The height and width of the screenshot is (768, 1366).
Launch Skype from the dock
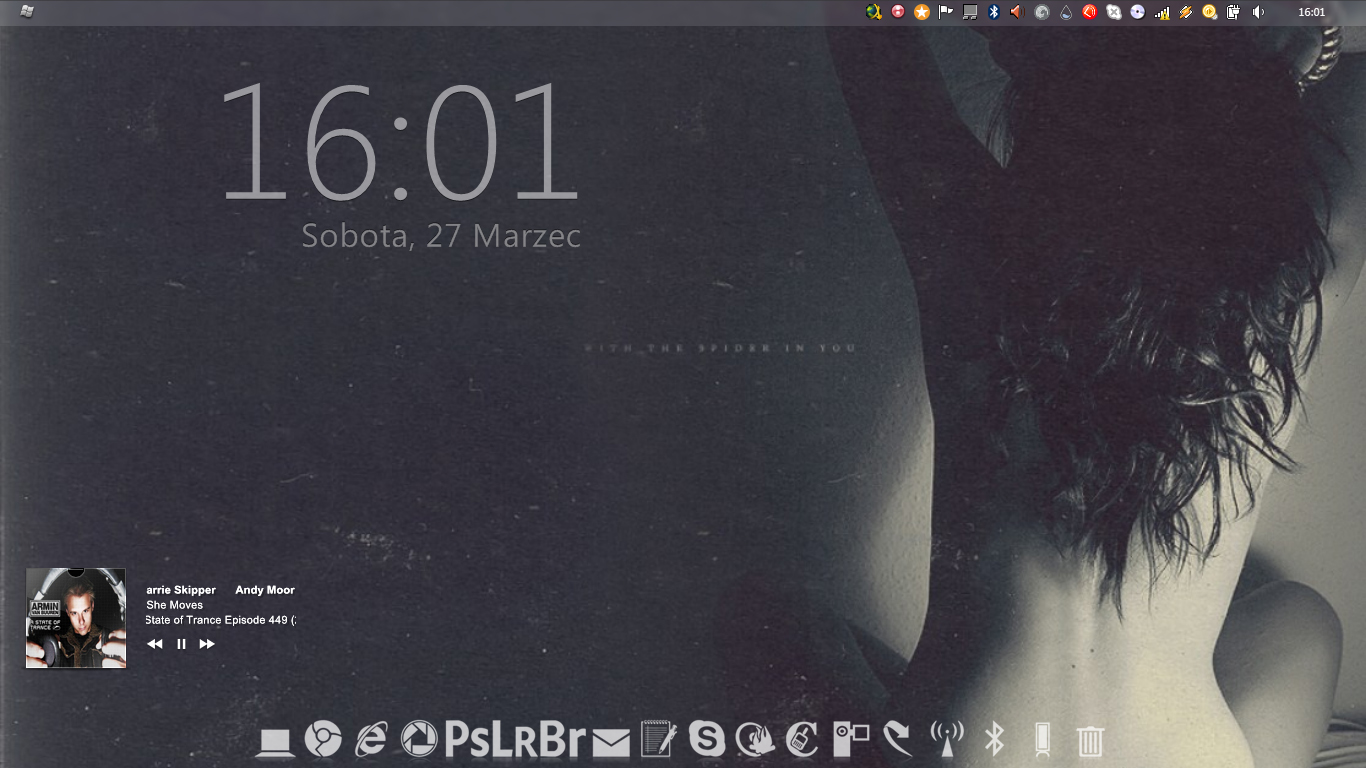click(x=707, y=740)
